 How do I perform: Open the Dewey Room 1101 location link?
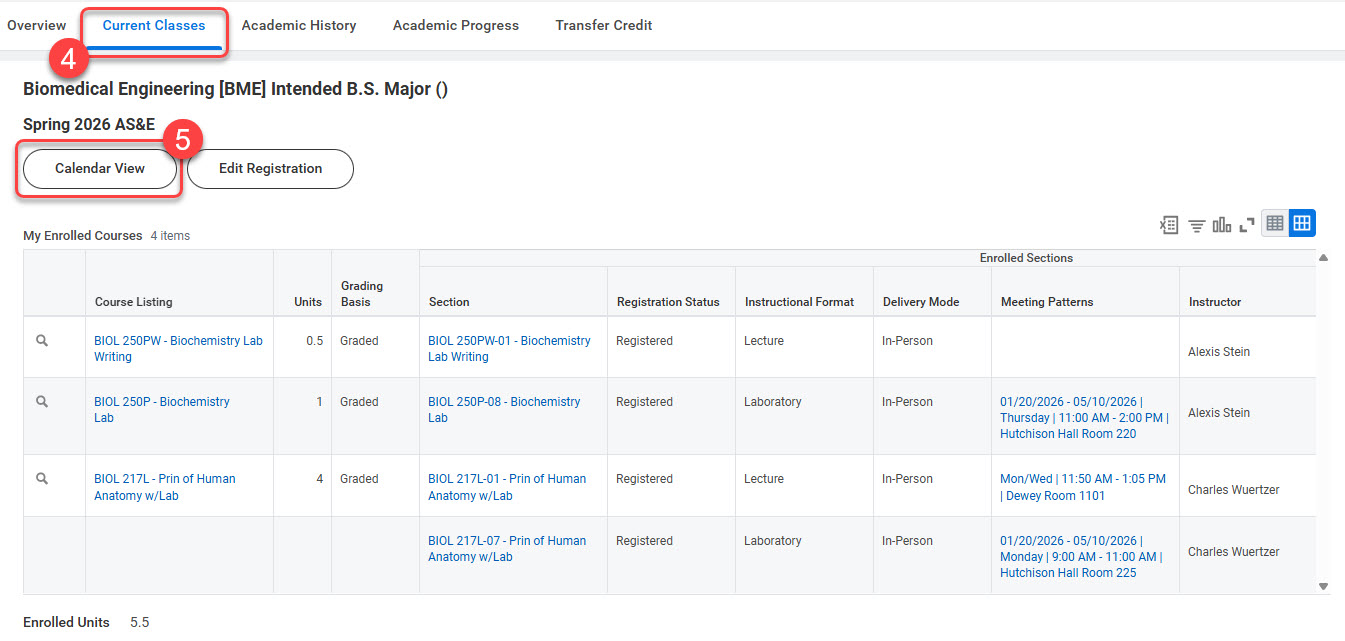[1088, 495]
